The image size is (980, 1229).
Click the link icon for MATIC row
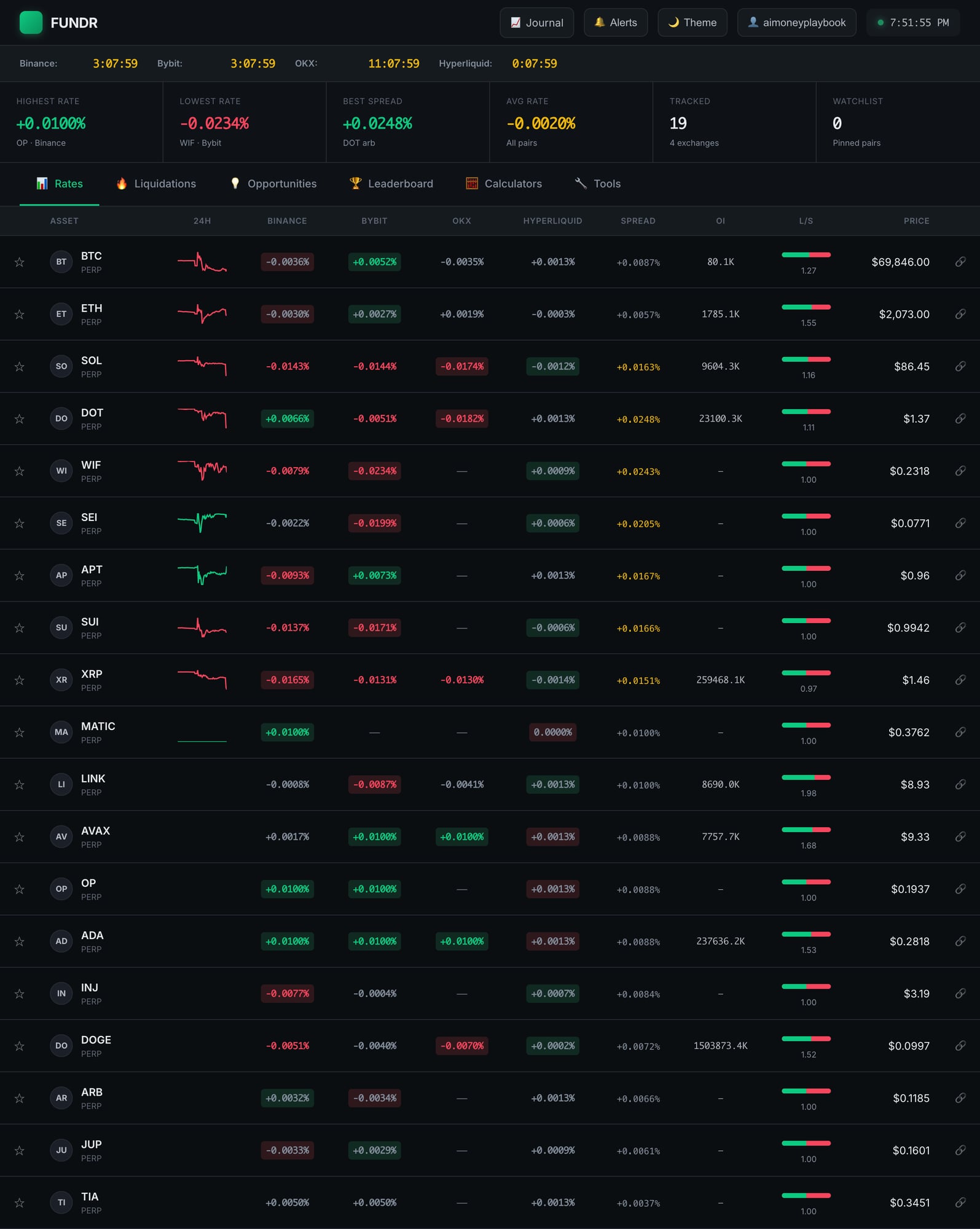pyautogui.click(x=960, y=732)
